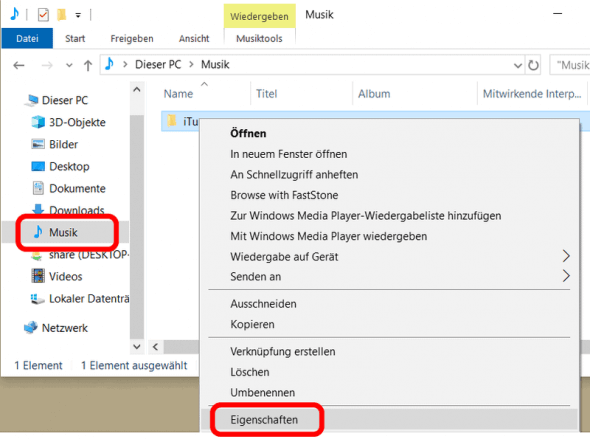Viewport: 590px width, 439px height.
Task: Go up one folder level arrow
Action: coord(88,65)
